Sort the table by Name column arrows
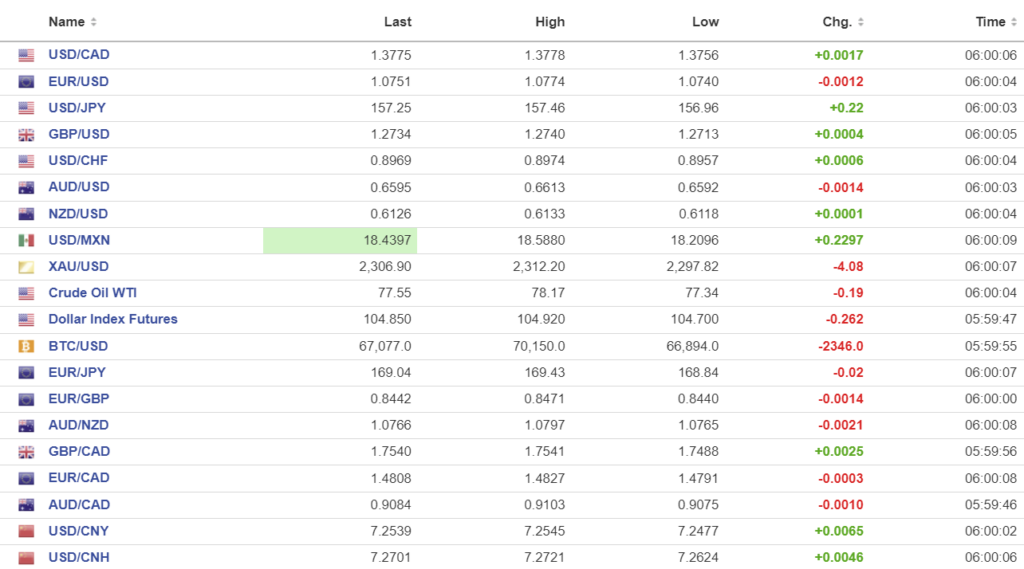 (x=94, y=22)
